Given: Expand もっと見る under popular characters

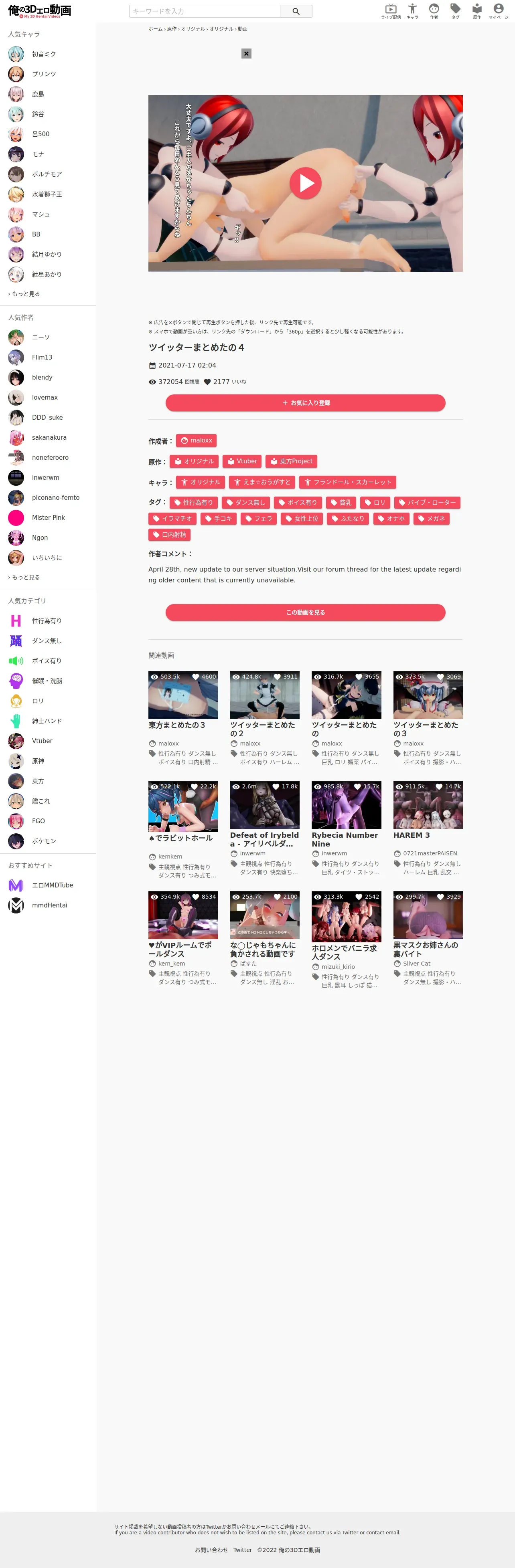Looking at the screenshot, I should [x=24, y=294].
